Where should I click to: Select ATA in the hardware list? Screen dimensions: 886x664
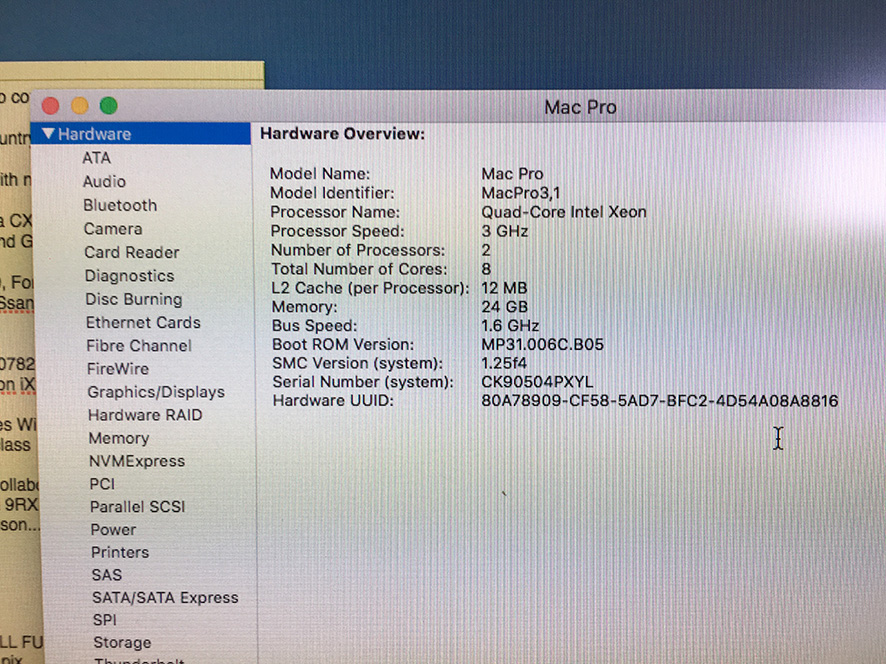pos(96,158)
